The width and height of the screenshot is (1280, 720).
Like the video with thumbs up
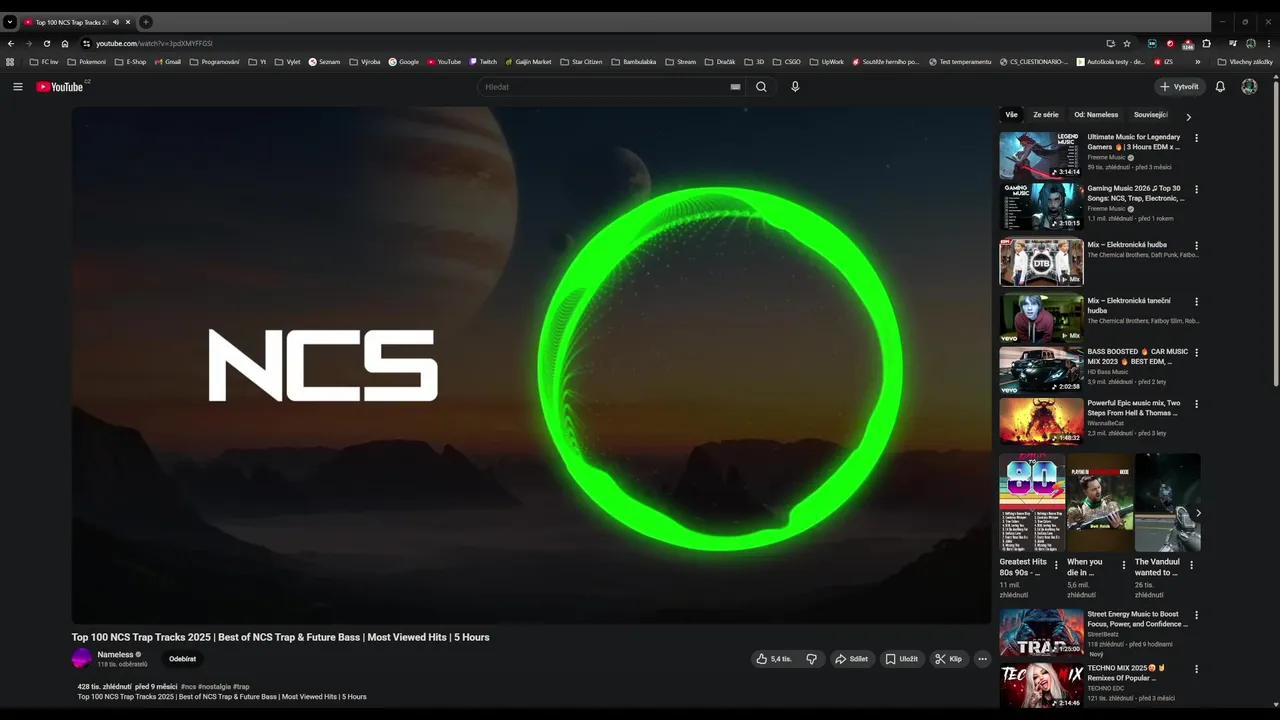click(x=774, y=659)
